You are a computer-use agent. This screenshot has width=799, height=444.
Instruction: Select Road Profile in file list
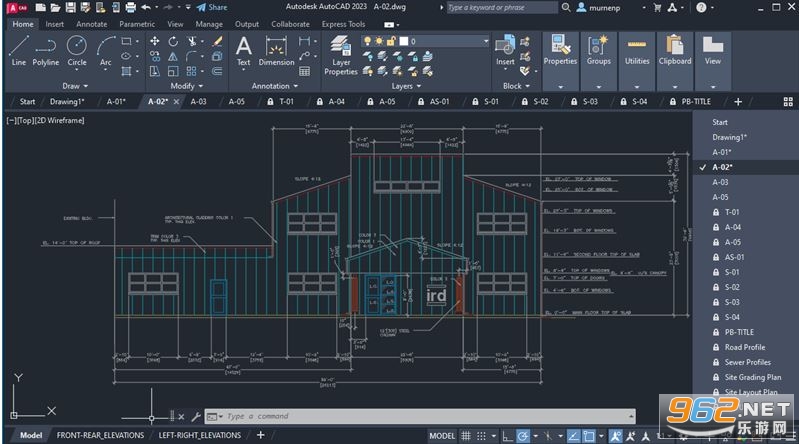tap(744, 347)
